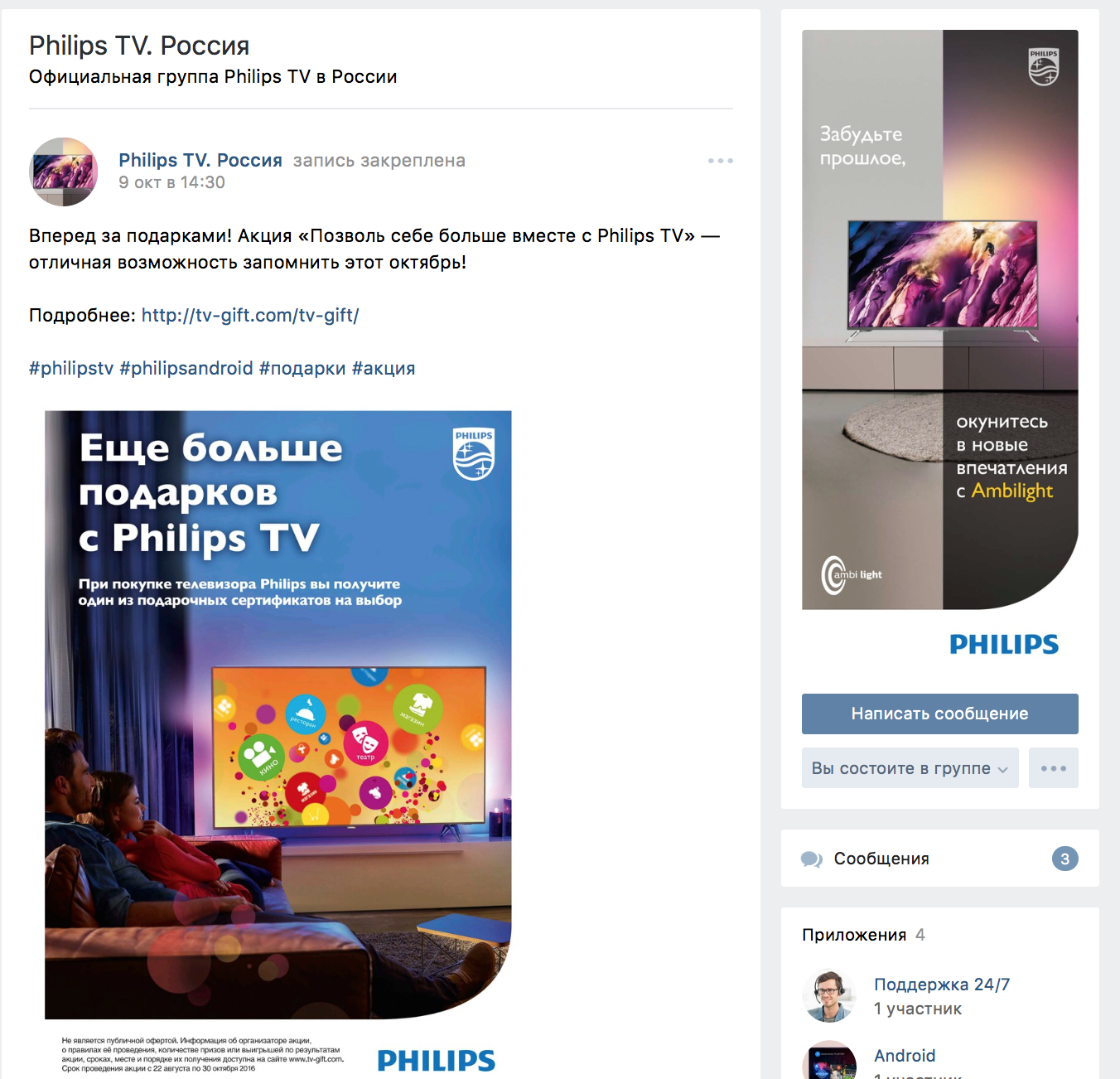Click the unread messages counter badge
The width and height of the screenshot is (1120, 1079).
pos(1064,859)
